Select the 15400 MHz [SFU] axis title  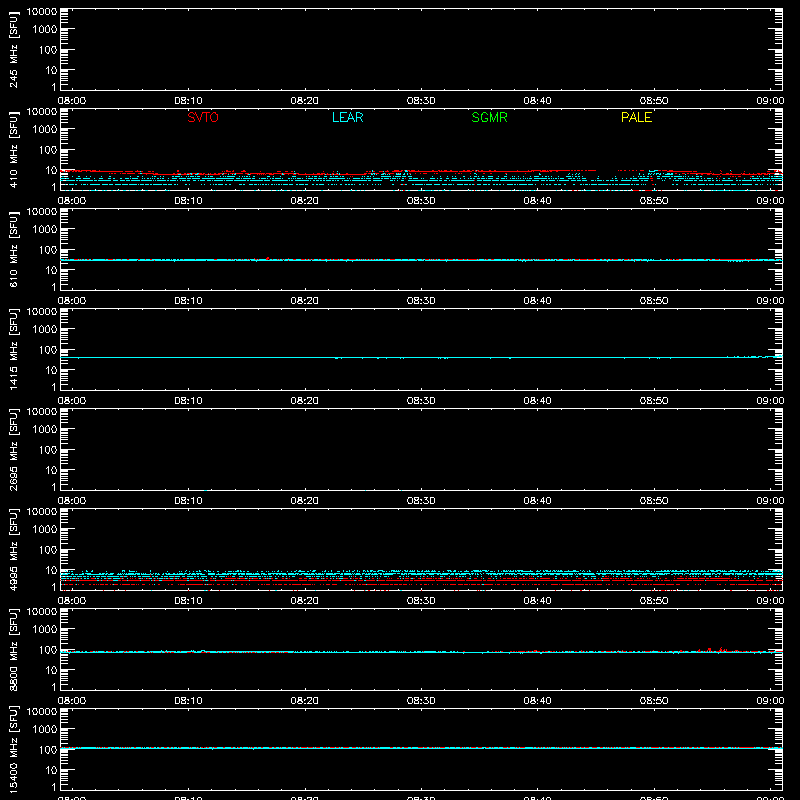click(x=13, y=749)
